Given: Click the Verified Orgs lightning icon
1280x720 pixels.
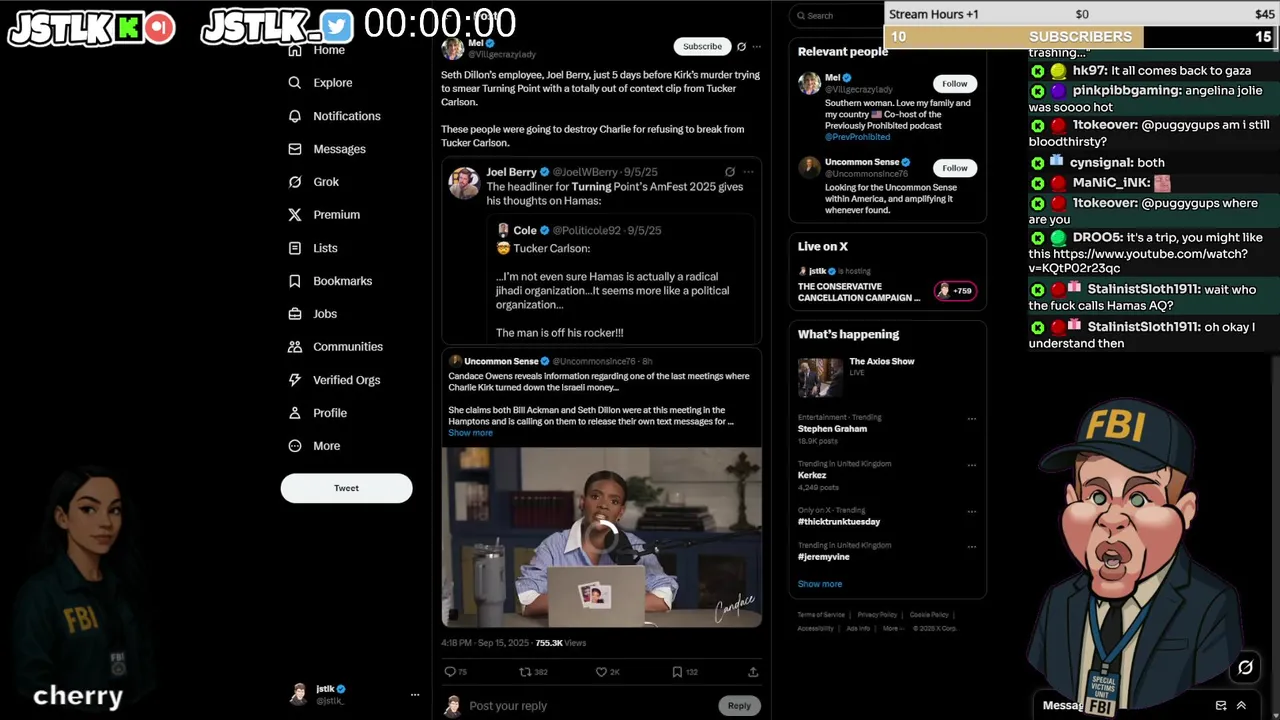Looking at the screenshot, I should click(x=295, y=380).
